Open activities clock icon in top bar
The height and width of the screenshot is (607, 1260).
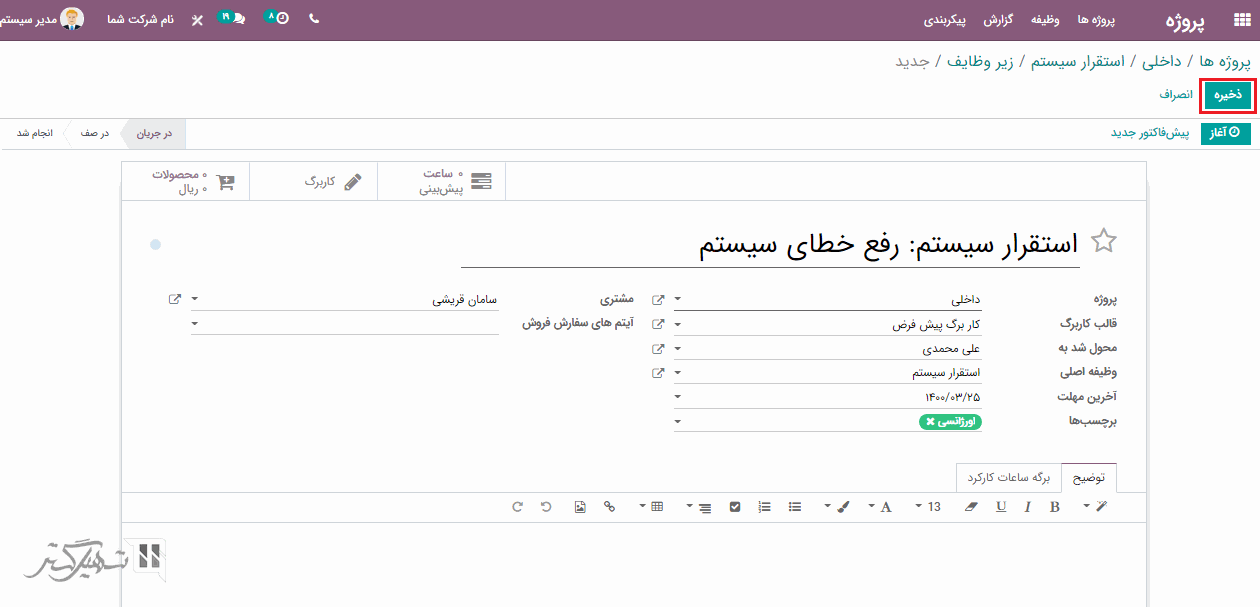pyautogui.click(x=280, y=18)
